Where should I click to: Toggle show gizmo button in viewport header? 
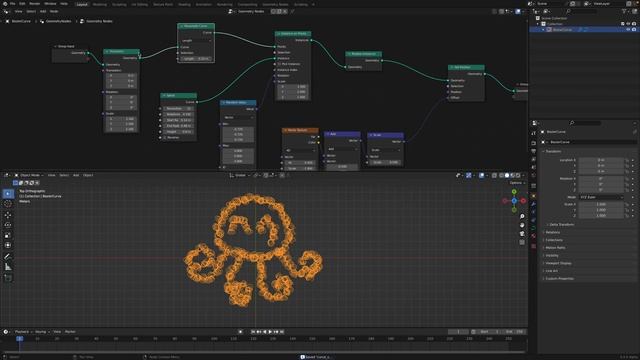pos(469,175)
